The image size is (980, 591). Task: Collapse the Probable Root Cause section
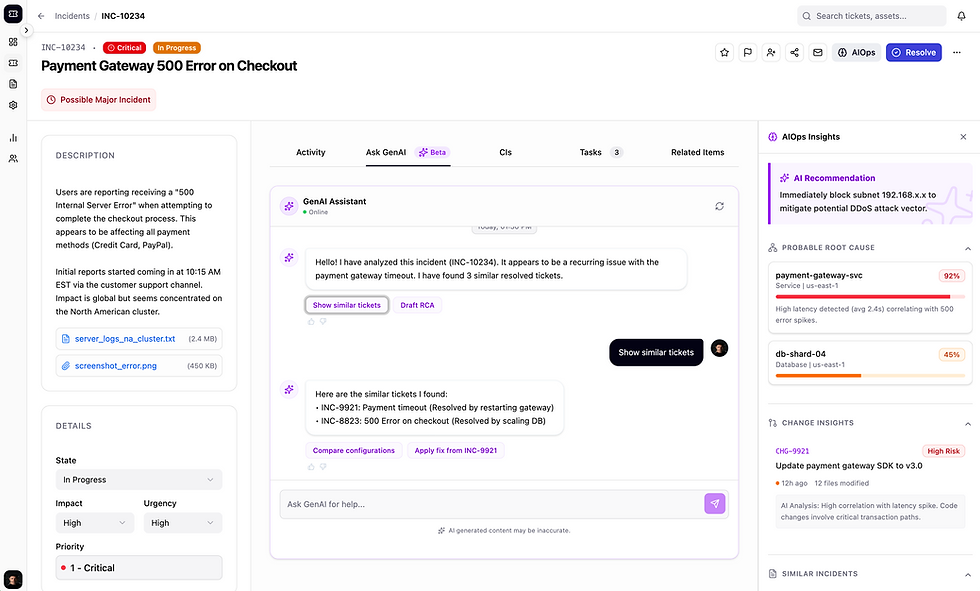coord(968,248)
